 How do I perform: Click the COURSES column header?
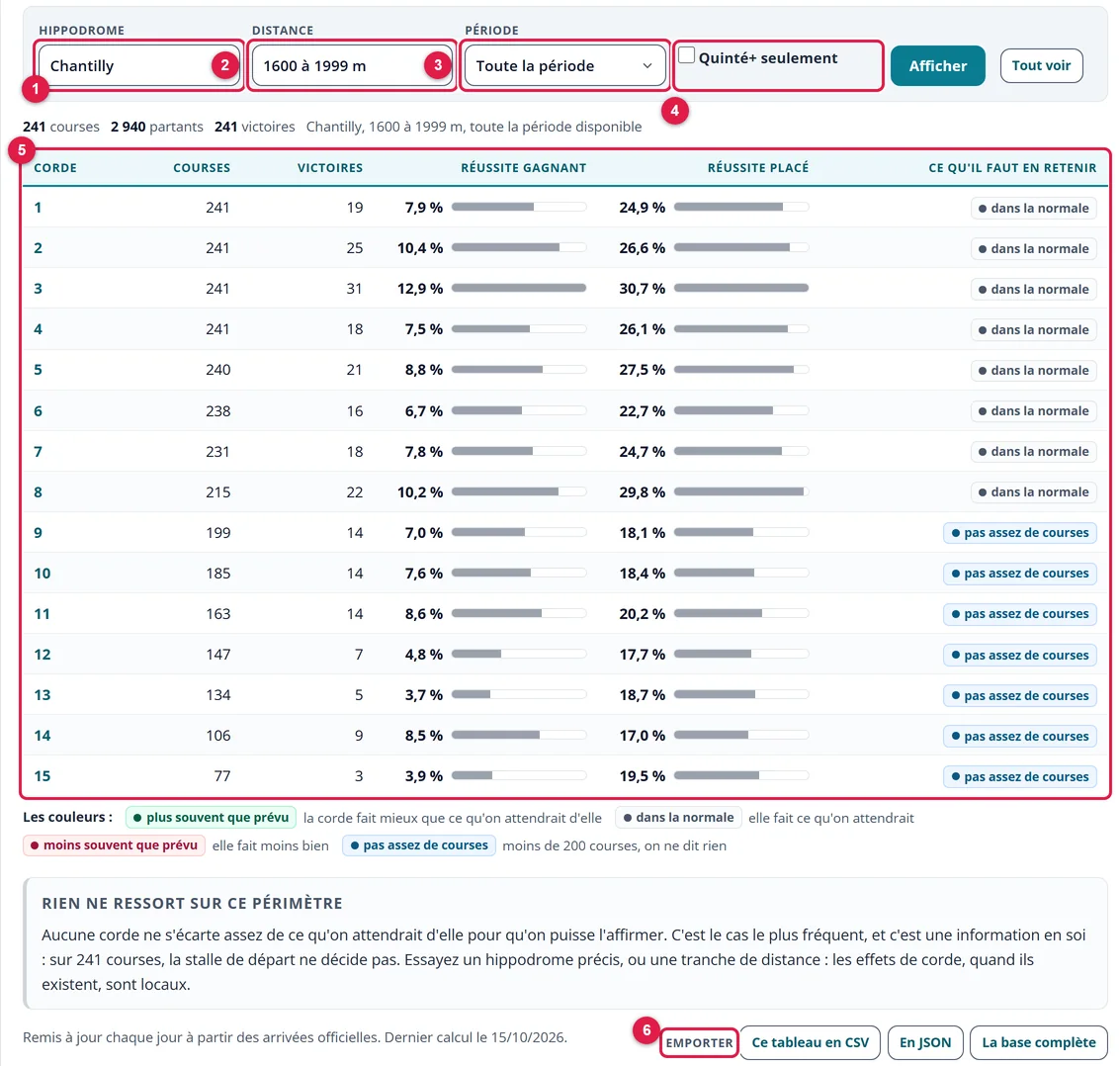tap(202, 168)
